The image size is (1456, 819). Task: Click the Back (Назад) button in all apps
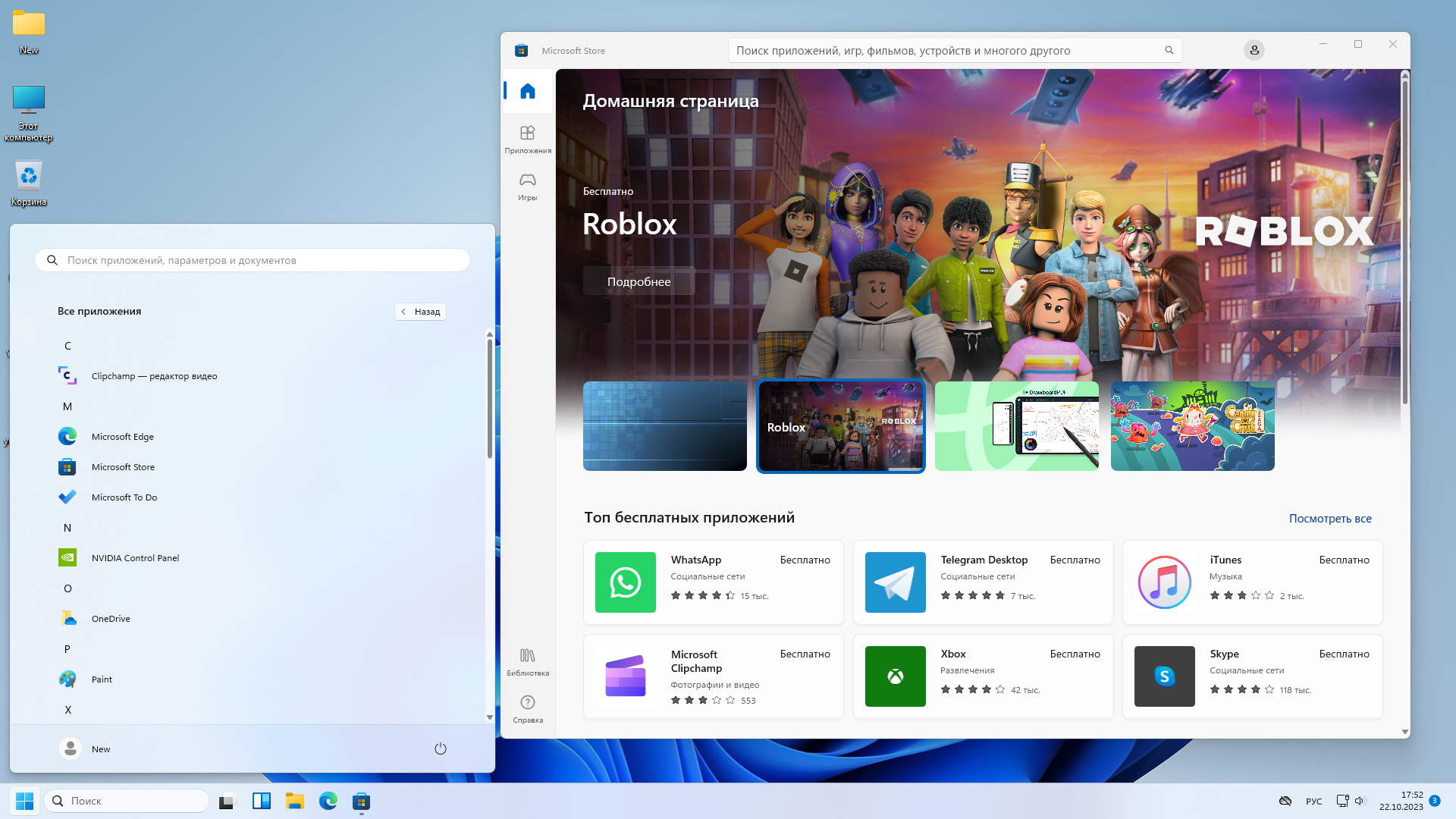(x=420, y=312)
